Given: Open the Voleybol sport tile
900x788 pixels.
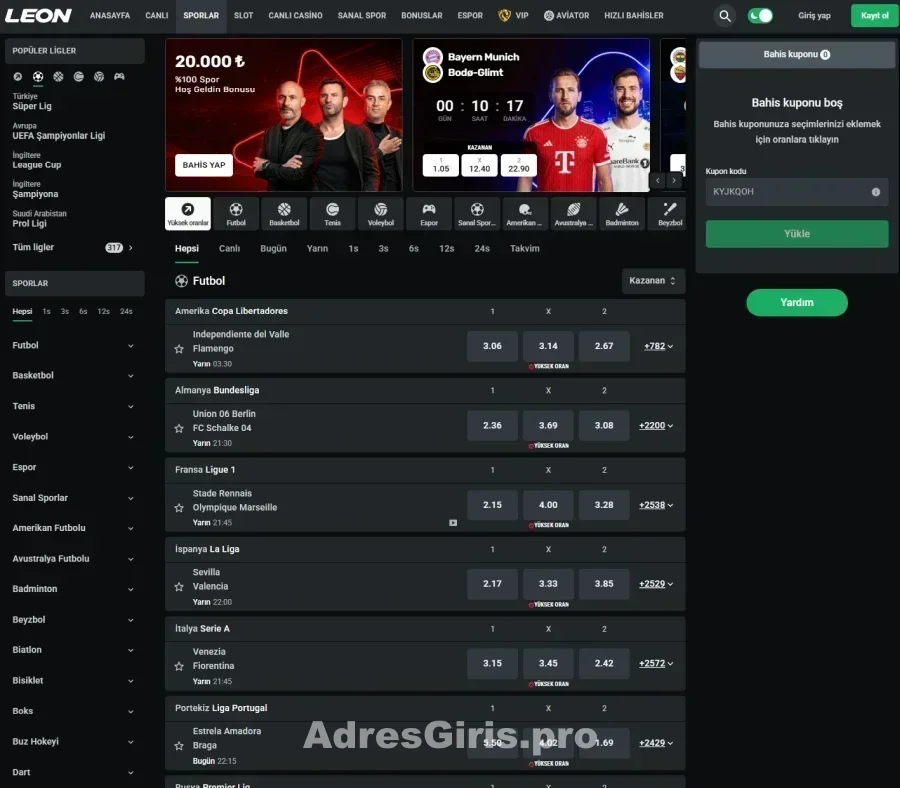Looking at the screenshot, I should [381, 214].
